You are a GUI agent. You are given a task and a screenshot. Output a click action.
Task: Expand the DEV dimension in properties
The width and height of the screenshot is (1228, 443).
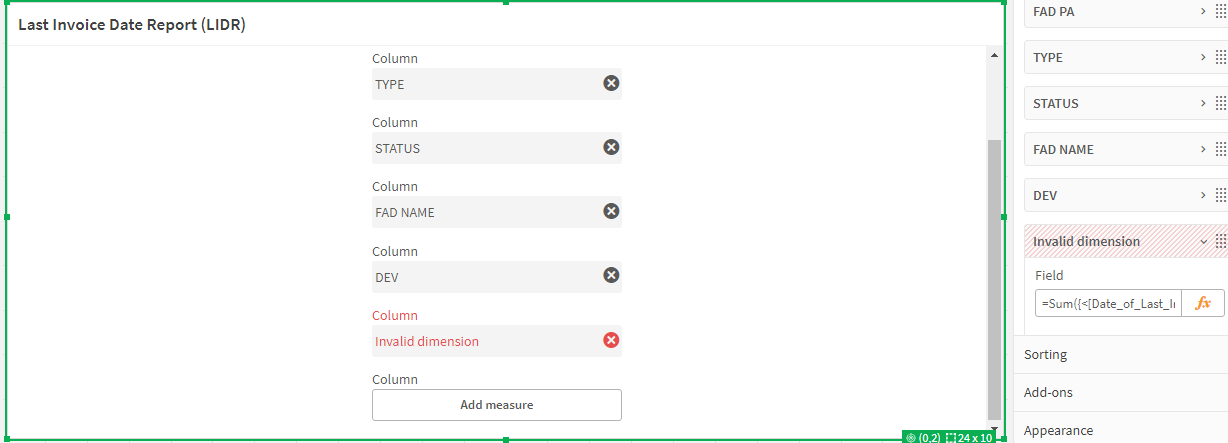point(1203,195)
